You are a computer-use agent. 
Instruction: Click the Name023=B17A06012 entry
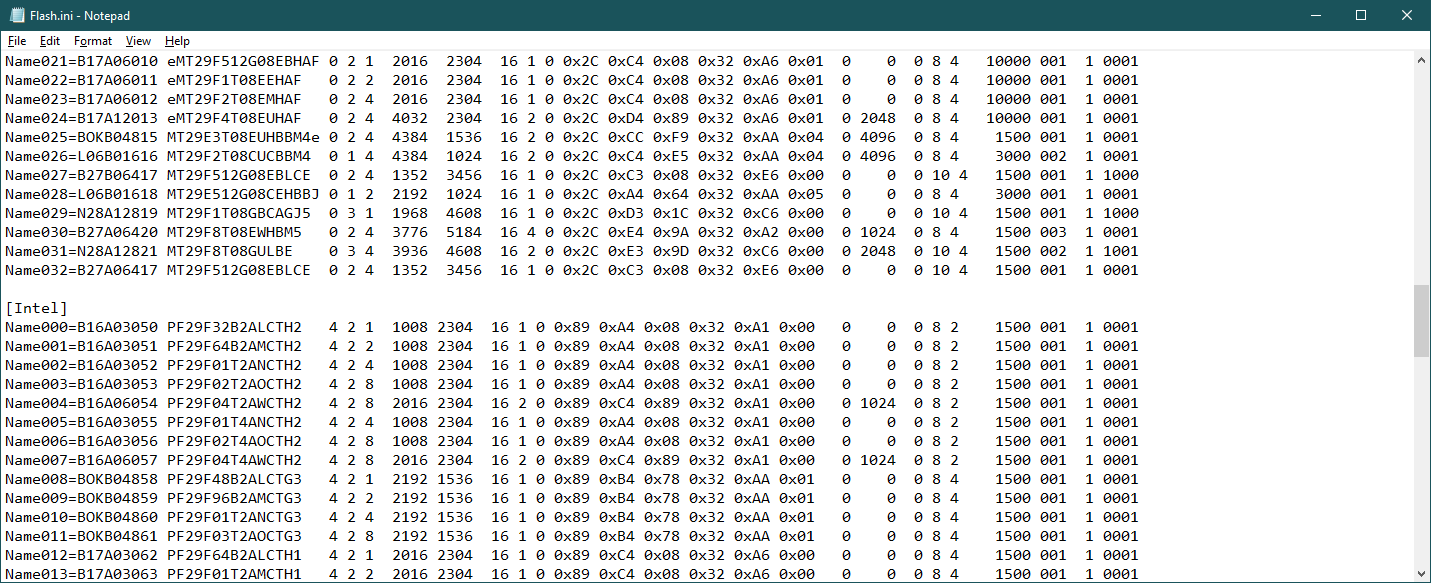tap(81, 99)
